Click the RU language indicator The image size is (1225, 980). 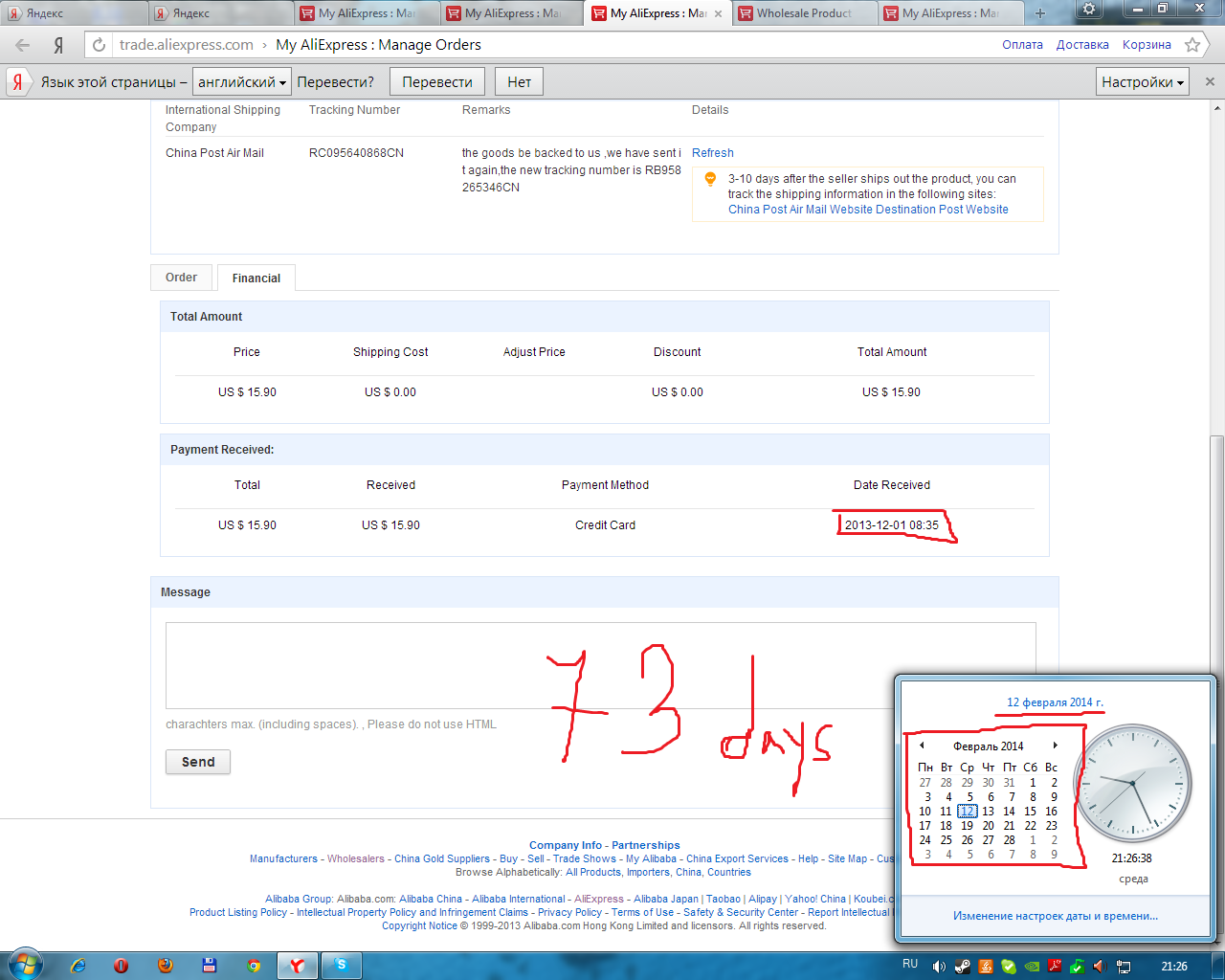[x=910, y=964]
